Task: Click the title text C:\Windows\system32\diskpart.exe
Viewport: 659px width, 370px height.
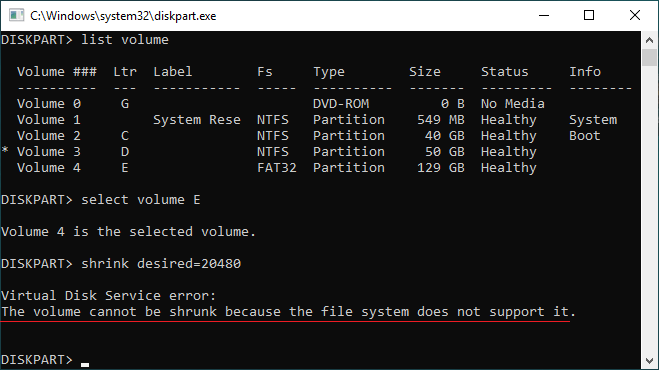Action: click(123, 16)
